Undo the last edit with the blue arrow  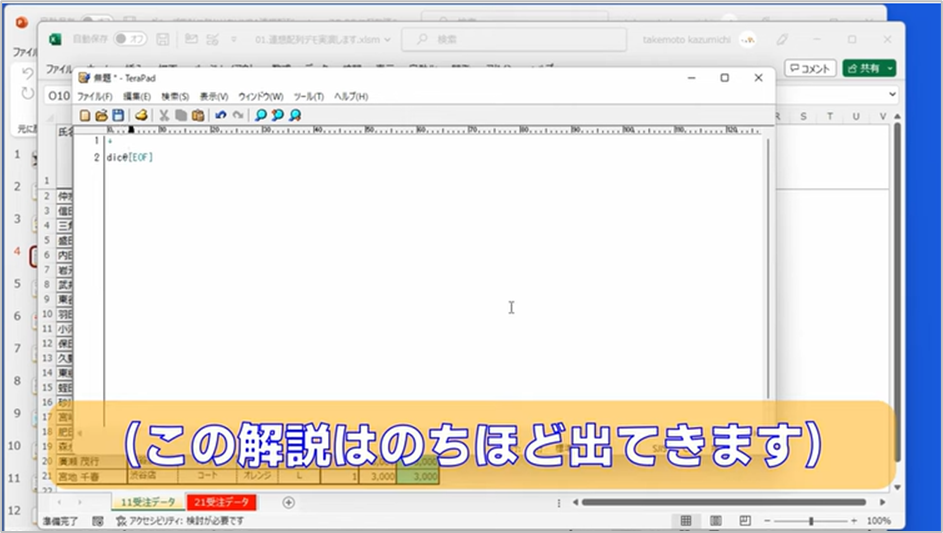[x=221, y=115]
